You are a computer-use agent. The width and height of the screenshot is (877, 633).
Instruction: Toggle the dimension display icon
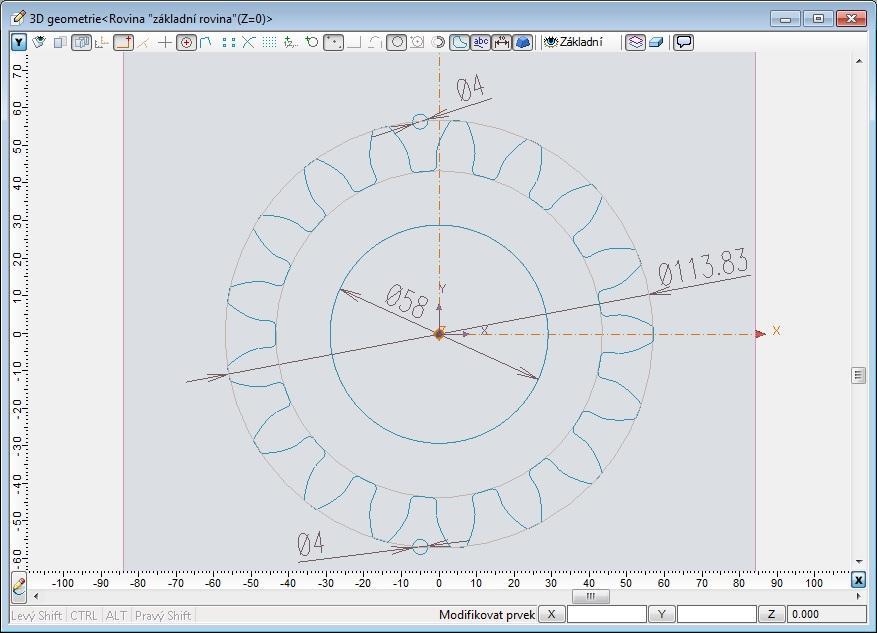pyautogui.click(x=502, y=42)
